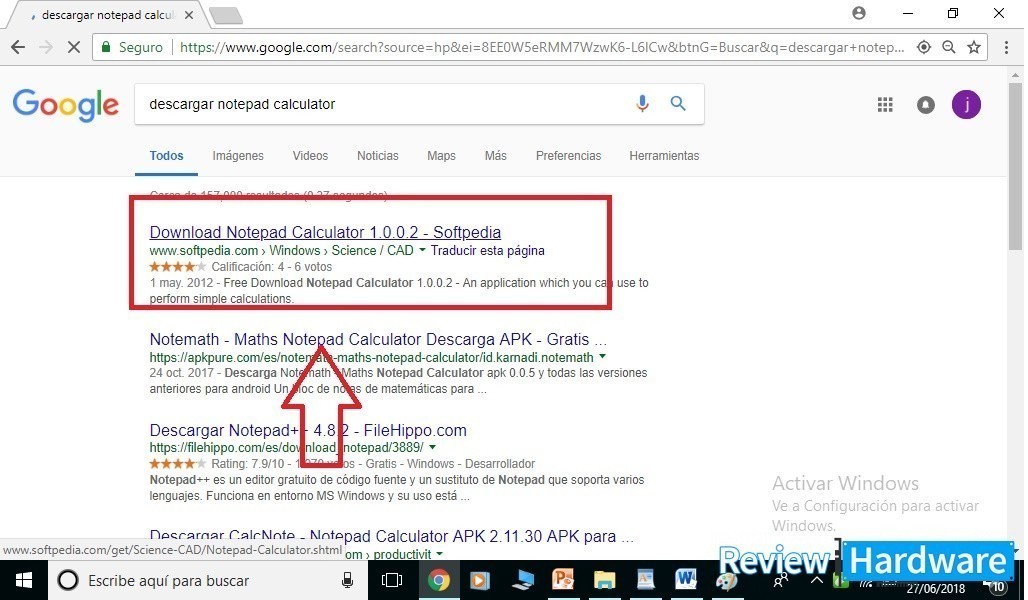The height and width of the screenshot is (600, 1028).
Task: Open Descargar CalcNote APK result
Action: [x=391, y=536]
